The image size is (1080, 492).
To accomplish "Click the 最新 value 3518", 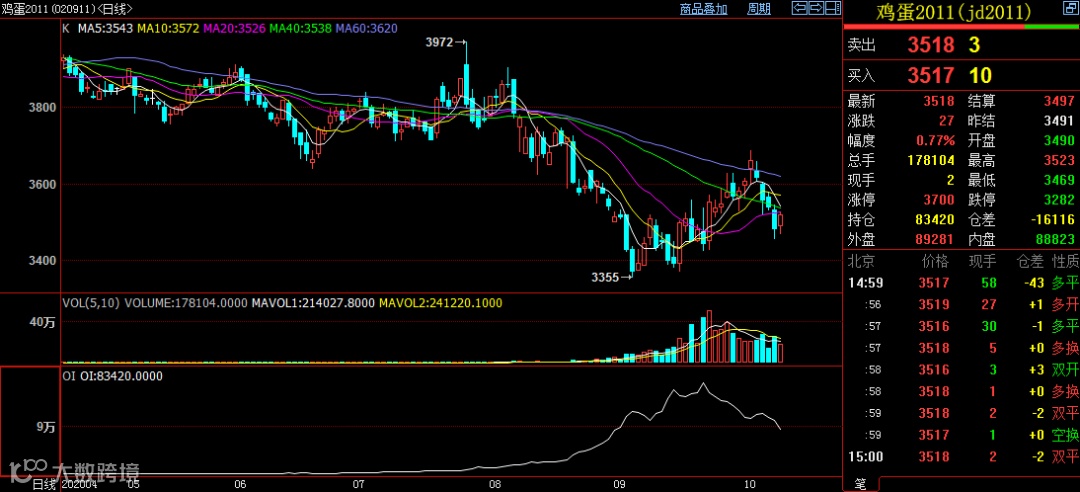I will click(x=939, y=101).
